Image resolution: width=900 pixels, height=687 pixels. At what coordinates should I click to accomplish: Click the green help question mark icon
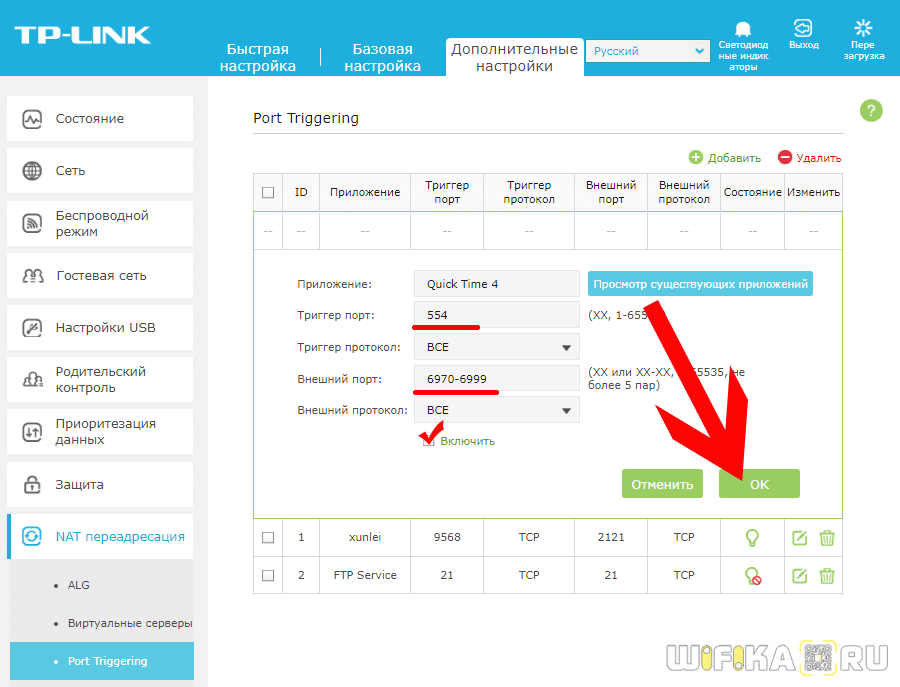click(x=871, y=111)
